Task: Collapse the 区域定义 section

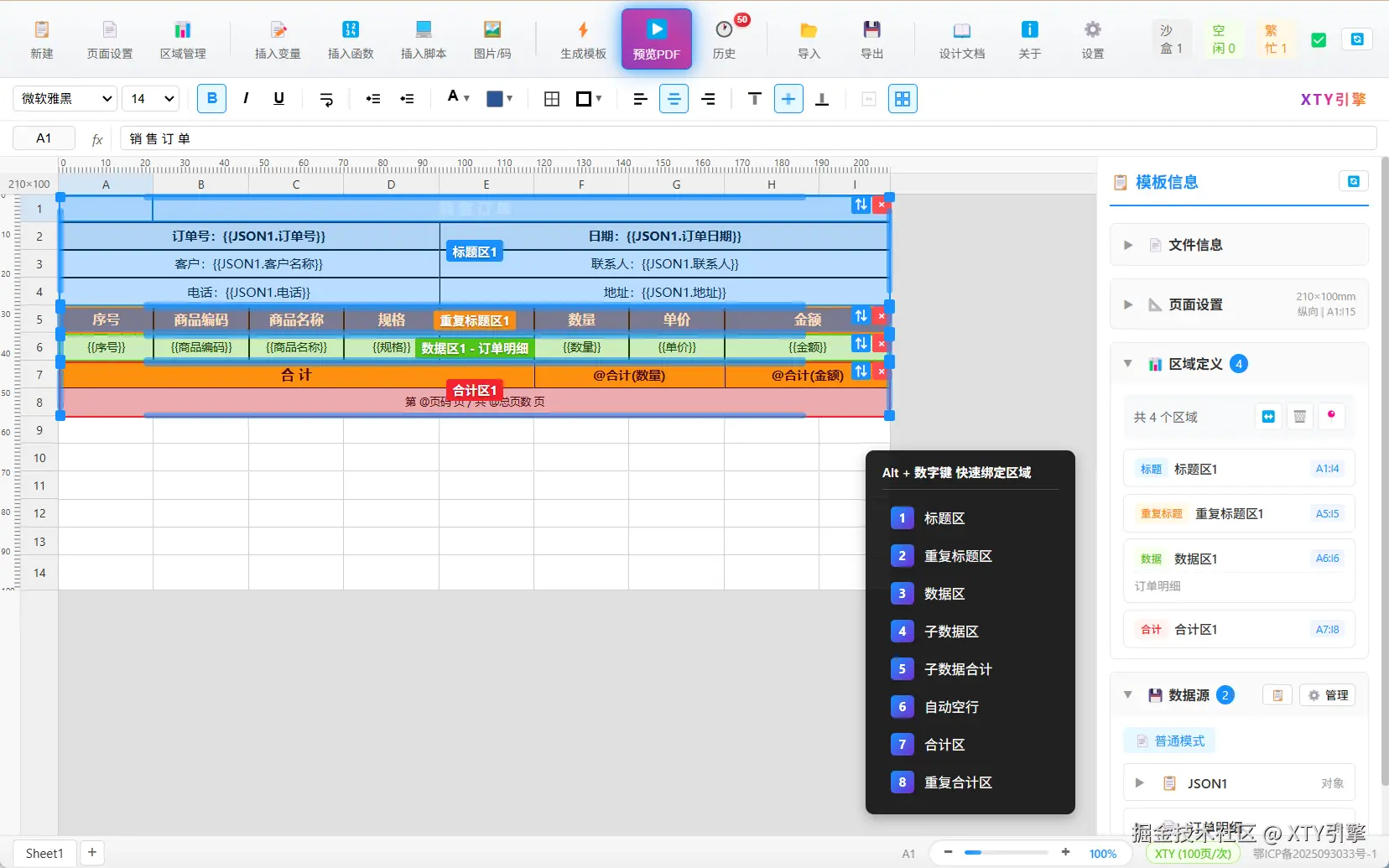Action: (x=1128, y=364)
